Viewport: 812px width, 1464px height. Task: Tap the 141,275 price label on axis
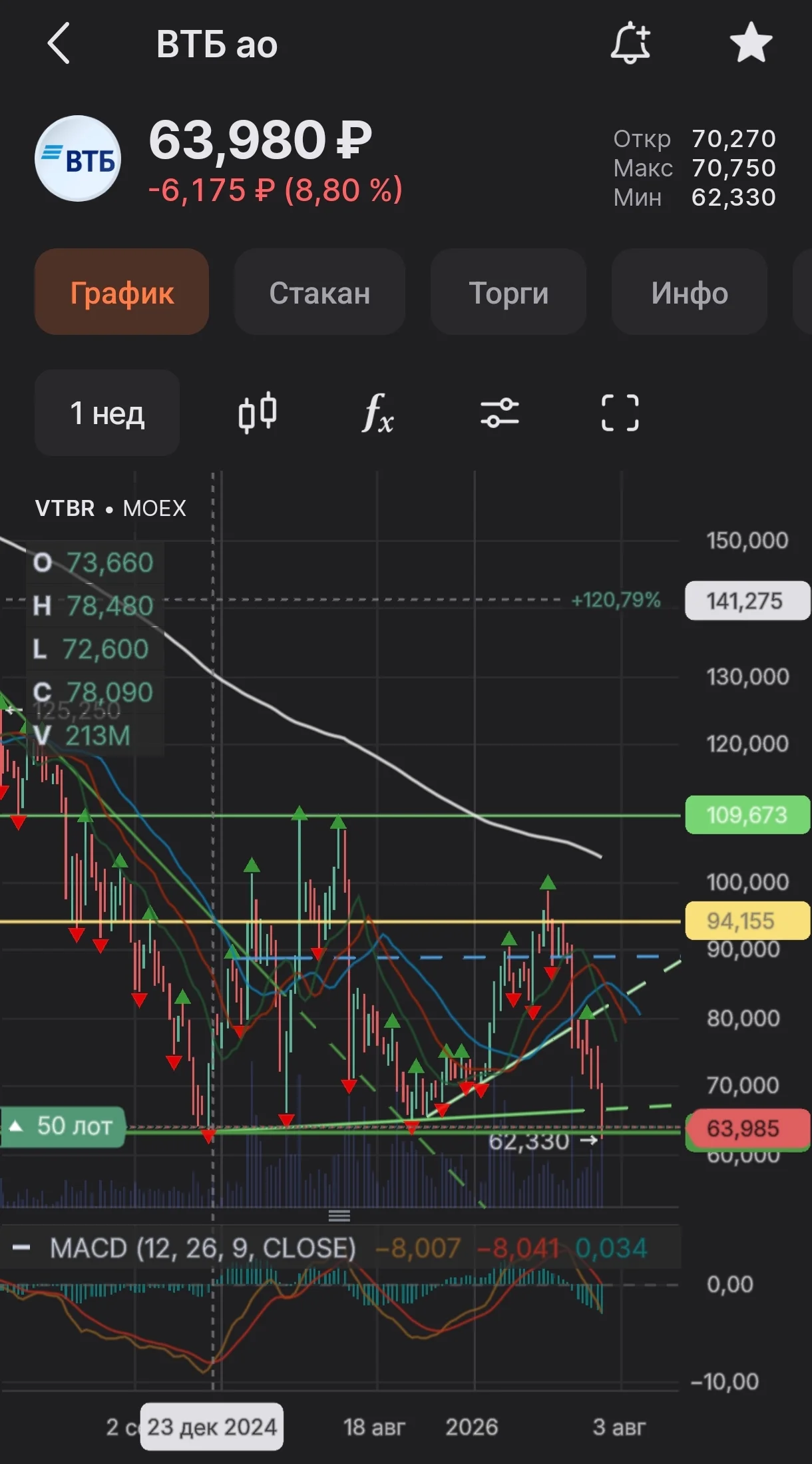point(747,601)
